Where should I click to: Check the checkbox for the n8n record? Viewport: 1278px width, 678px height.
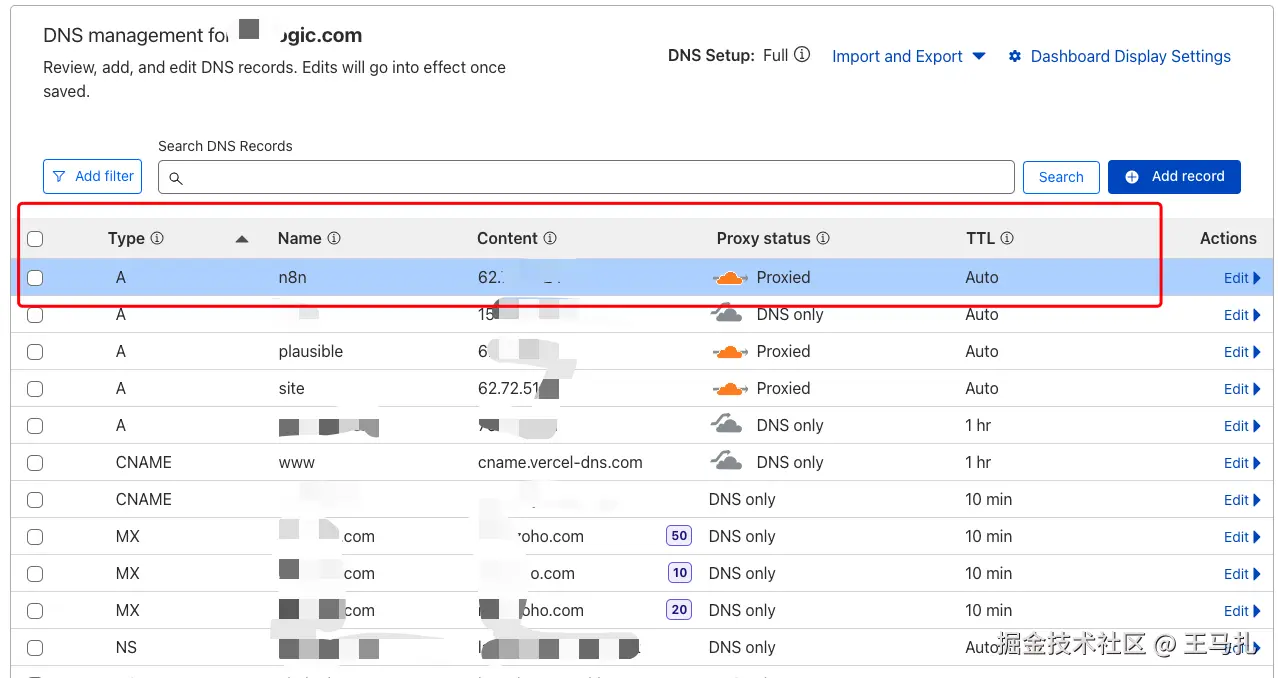[x=35, y=278]
